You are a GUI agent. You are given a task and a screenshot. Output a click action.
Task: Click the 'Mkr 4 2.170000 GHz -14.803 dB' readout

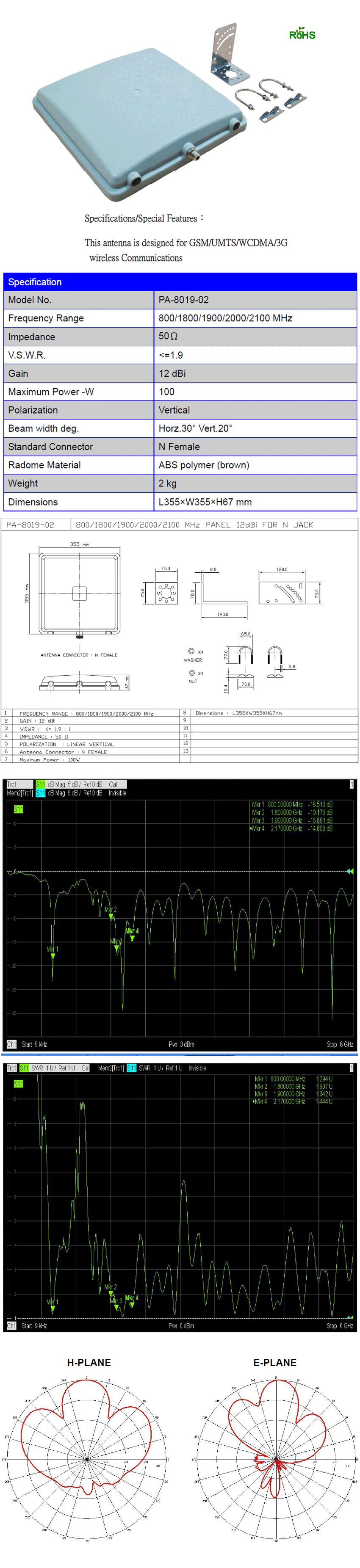point(291,828)
